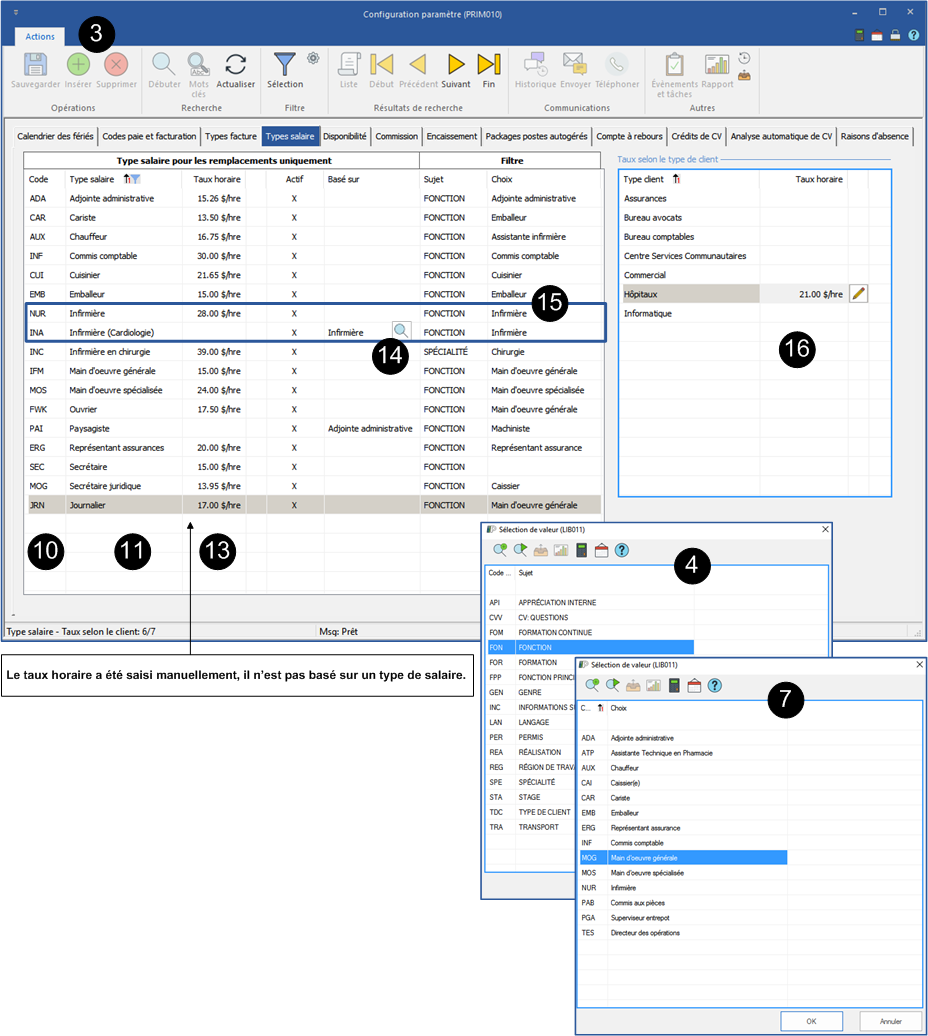
Task: Open the Actions ribbon tab
Action: click(40, 36)
